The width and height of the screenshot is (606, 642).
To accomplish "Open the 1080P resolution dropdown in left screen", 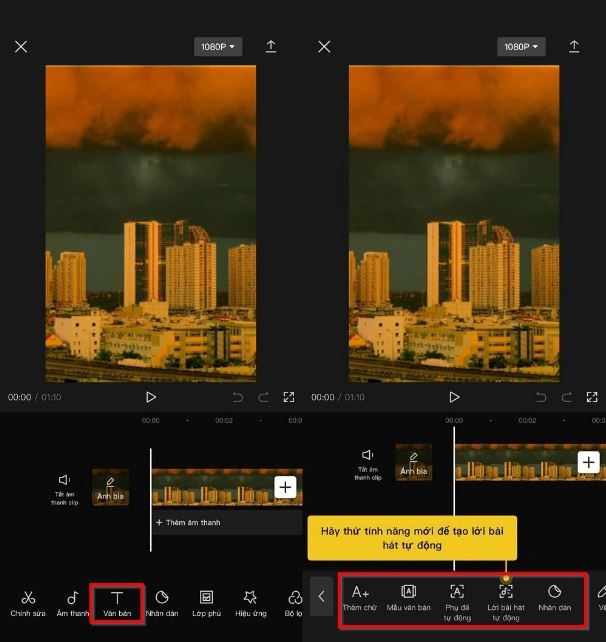I will coord(218,47).
